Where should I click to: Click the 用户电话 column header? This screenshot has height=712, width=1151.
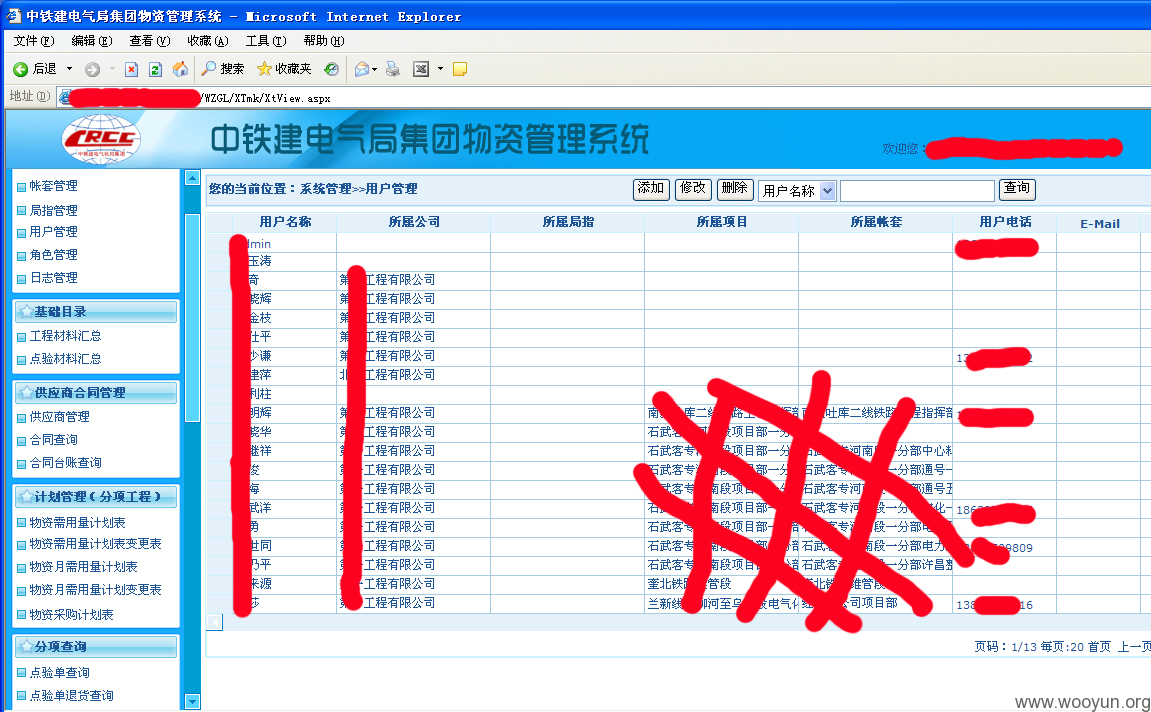[x=1005, y=222]
